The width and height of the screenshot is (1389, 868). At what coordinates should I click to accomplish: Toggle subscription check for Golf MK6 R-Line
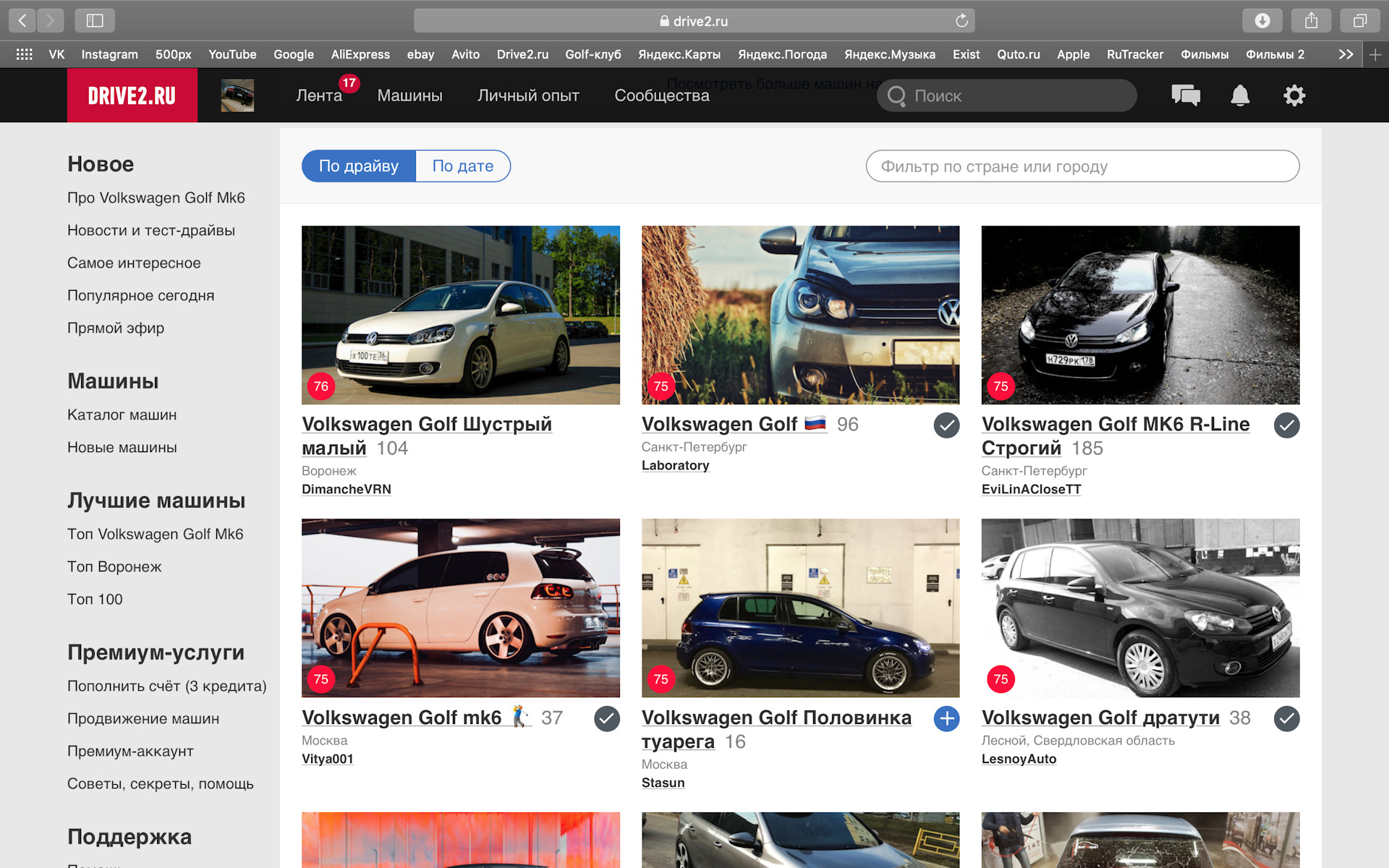point(1286,425)
